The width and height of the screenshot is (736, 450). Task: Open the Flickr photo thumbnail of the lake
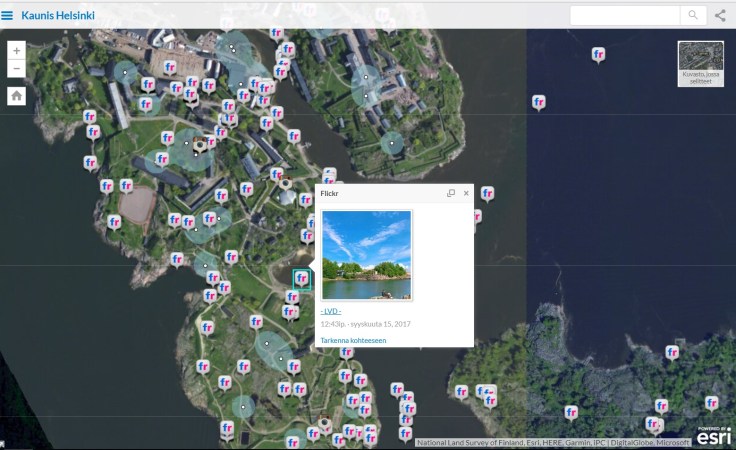coord(366,255)
